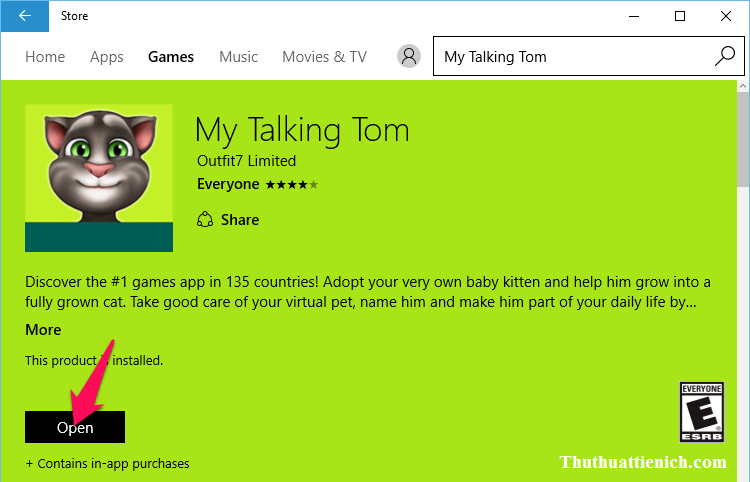750x482 pixels.
Task: Expand the description with More
Action: click(43, 330)
